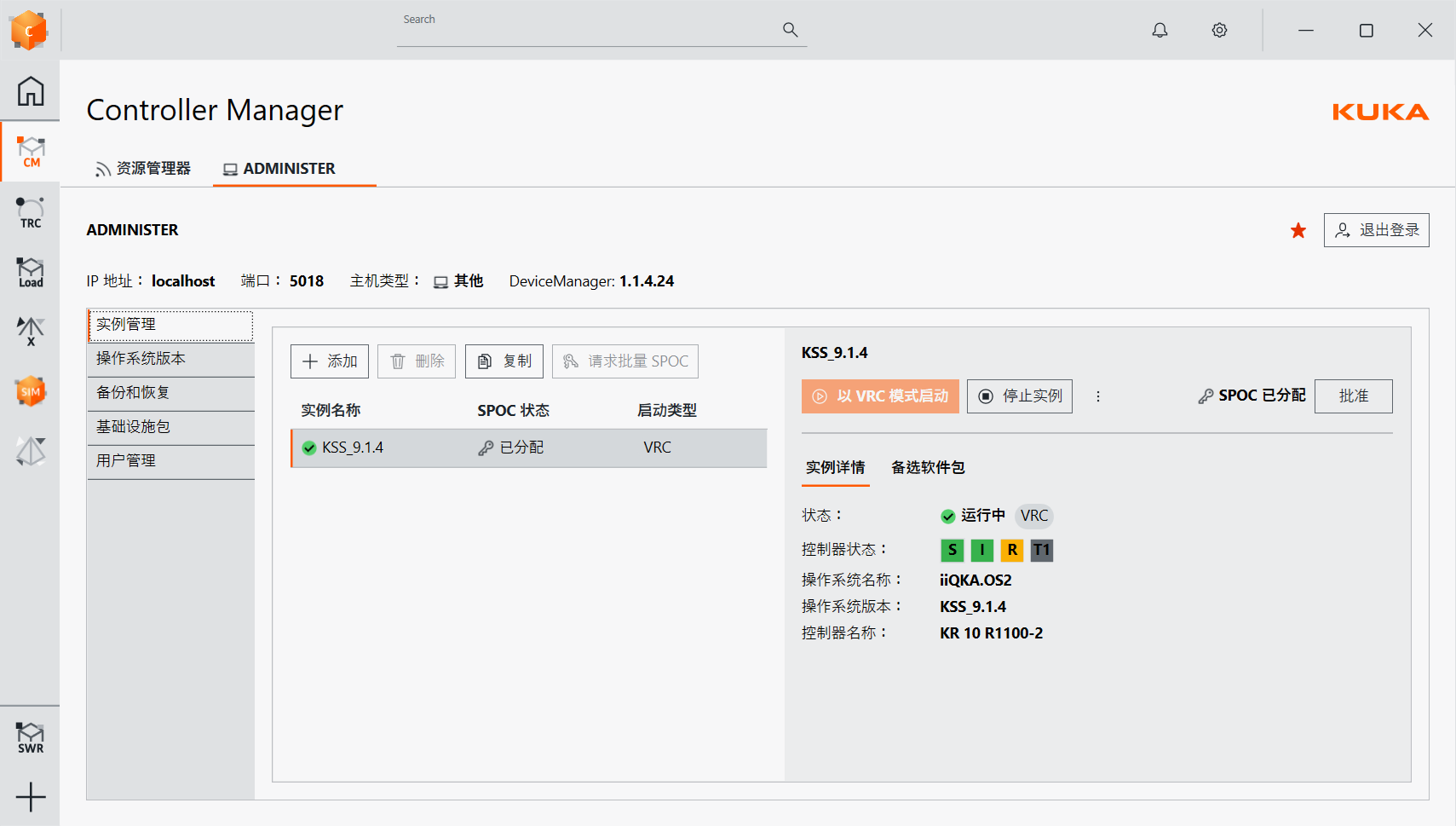The height and width of the screenshot is (826, 1456).
Task: Open the Load module icon
Action: pyautogui.click(x=31, y=273)
